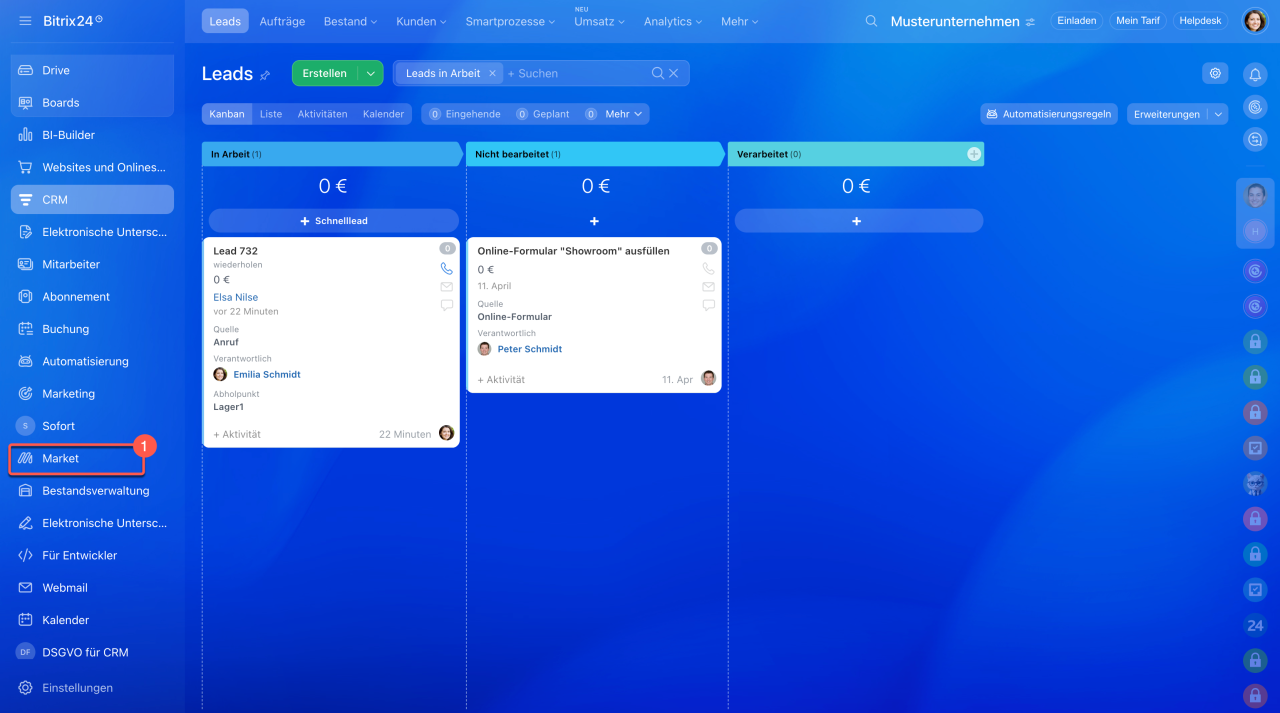Click email icon on Lead 732 card
The height and width of the screenshot is (713, 1280).
coord(446,287)
